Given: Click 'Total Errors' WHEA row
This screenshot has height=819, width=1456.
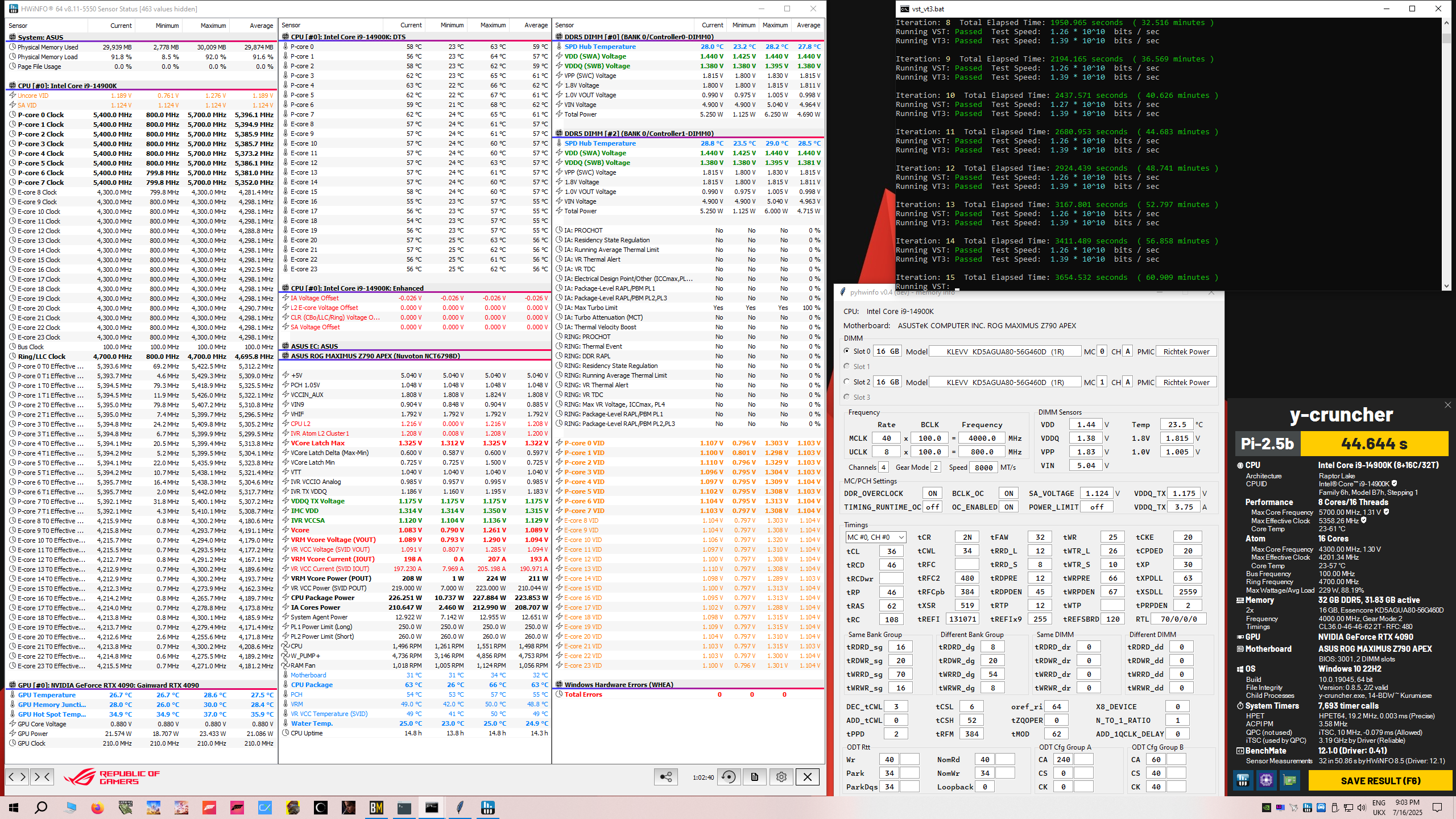Looking at the screenshot, I should click(x=688, y=694).
